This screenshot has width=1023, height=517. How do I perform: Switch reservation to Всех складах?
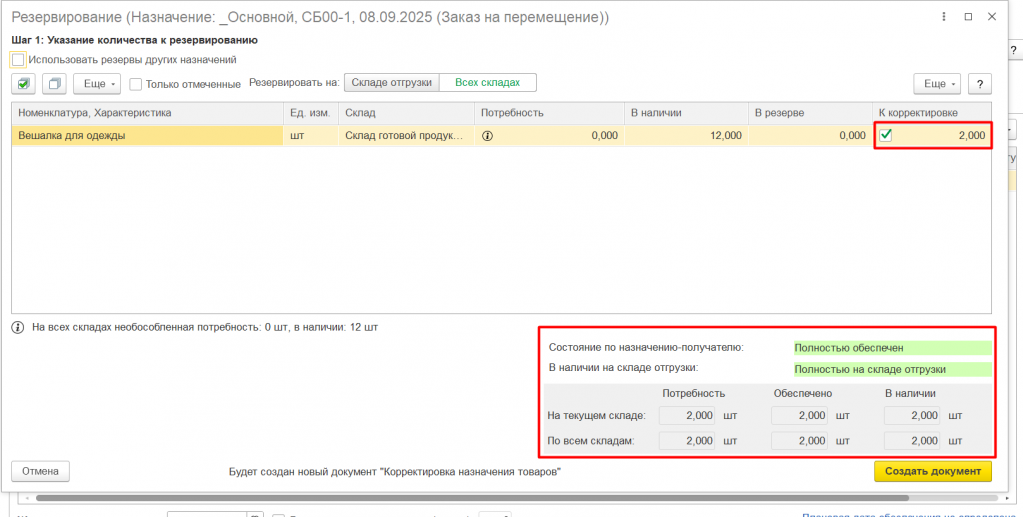(488, 83)
